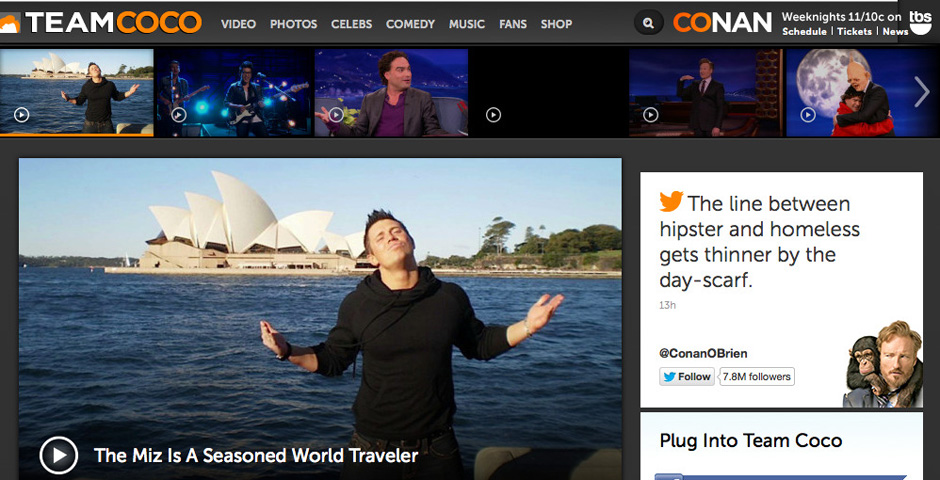Open the VIDEO menu

click(238, 25)
